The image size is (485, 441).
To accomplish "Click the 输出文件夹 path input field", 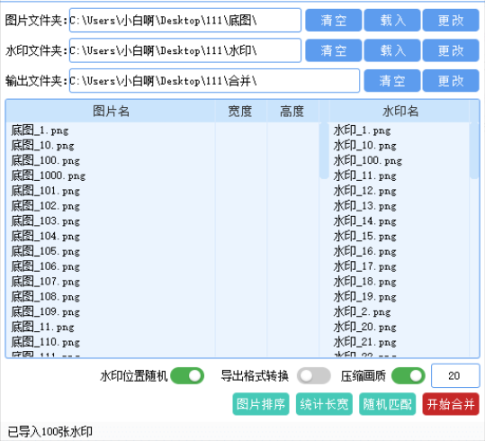I will tap(214, 81).
